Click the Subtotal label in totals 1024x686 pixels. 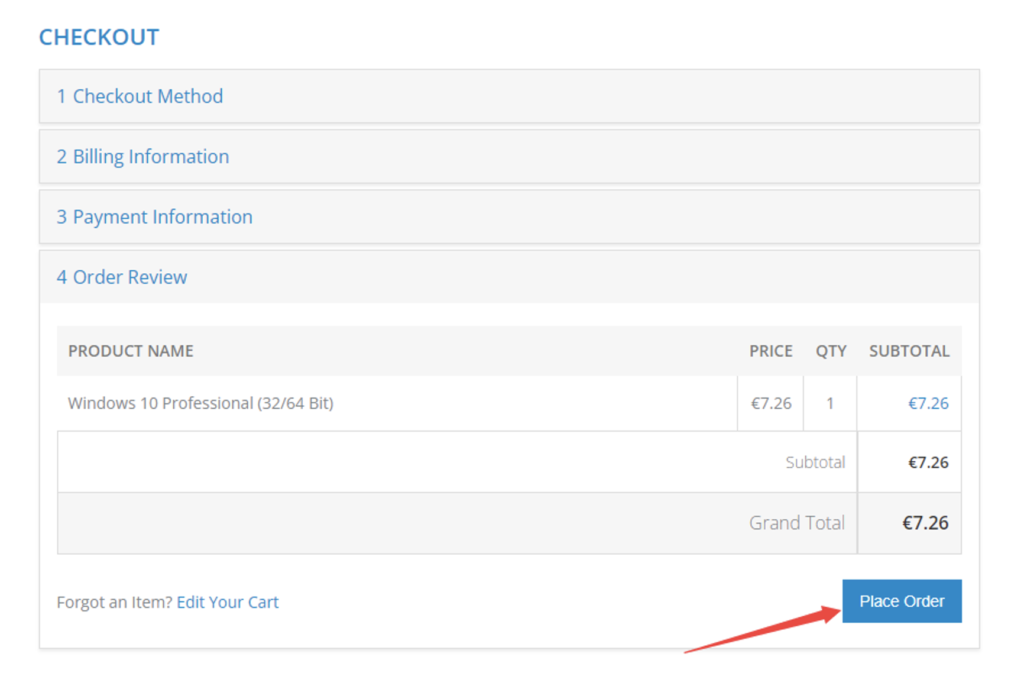coord(815,462)
